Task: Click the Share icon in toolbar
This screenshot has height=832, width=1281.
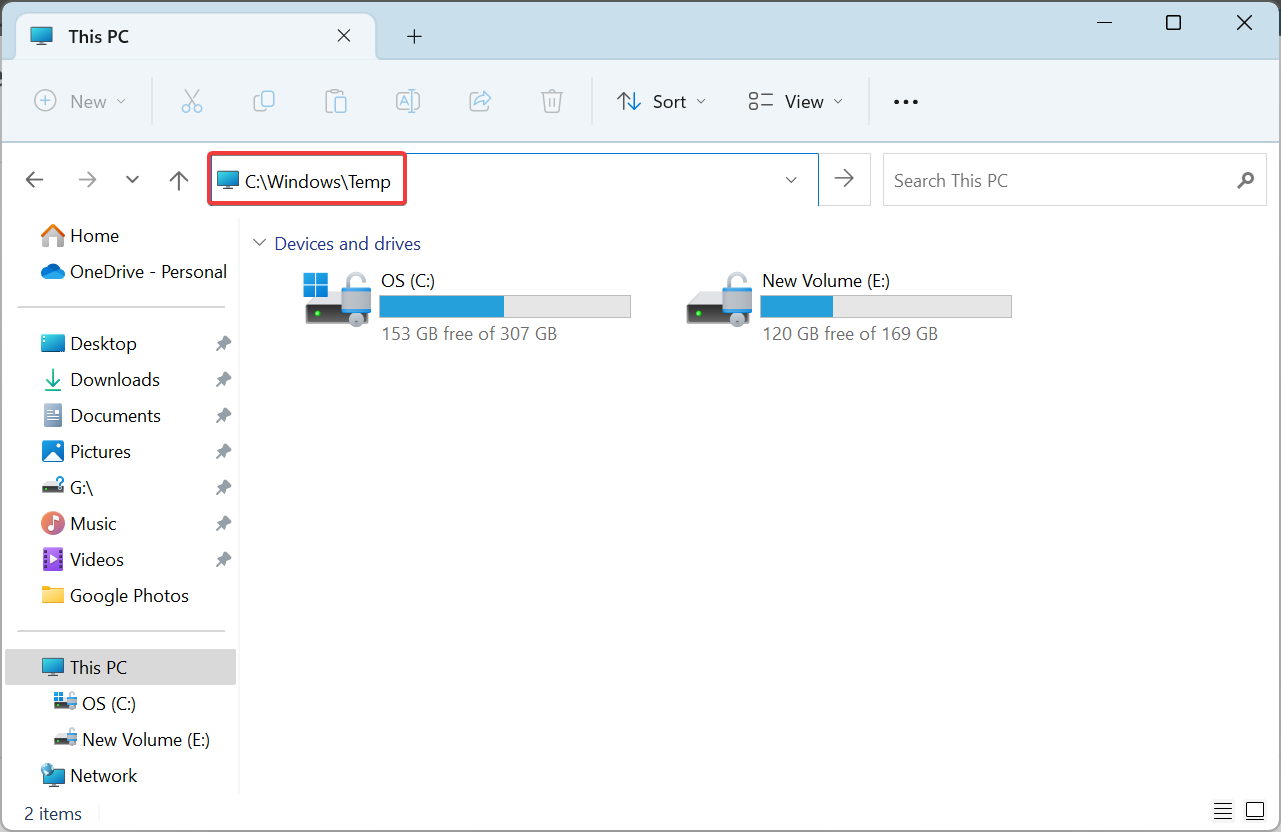Action: (480, 101)
